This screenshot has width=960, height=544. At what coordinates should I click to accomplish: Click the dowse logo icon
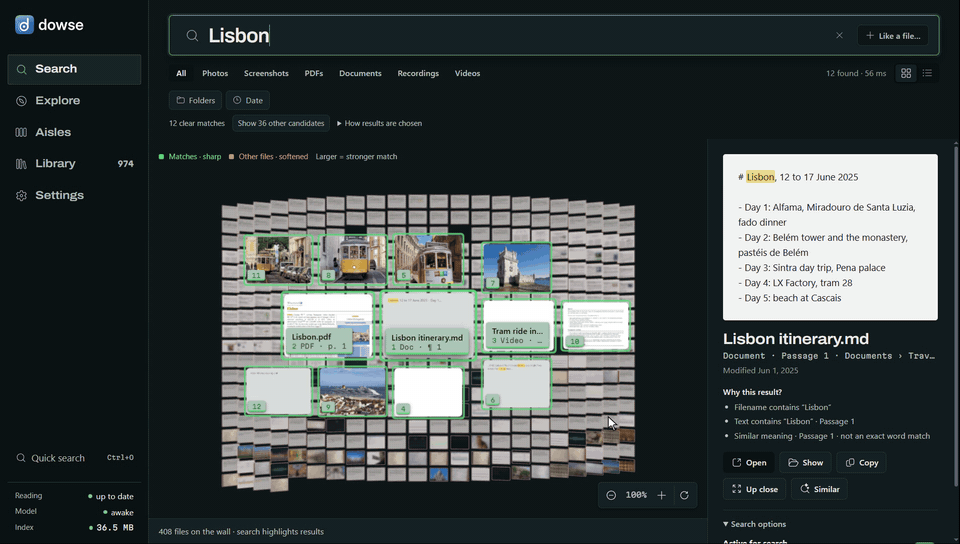coord(24,25)
